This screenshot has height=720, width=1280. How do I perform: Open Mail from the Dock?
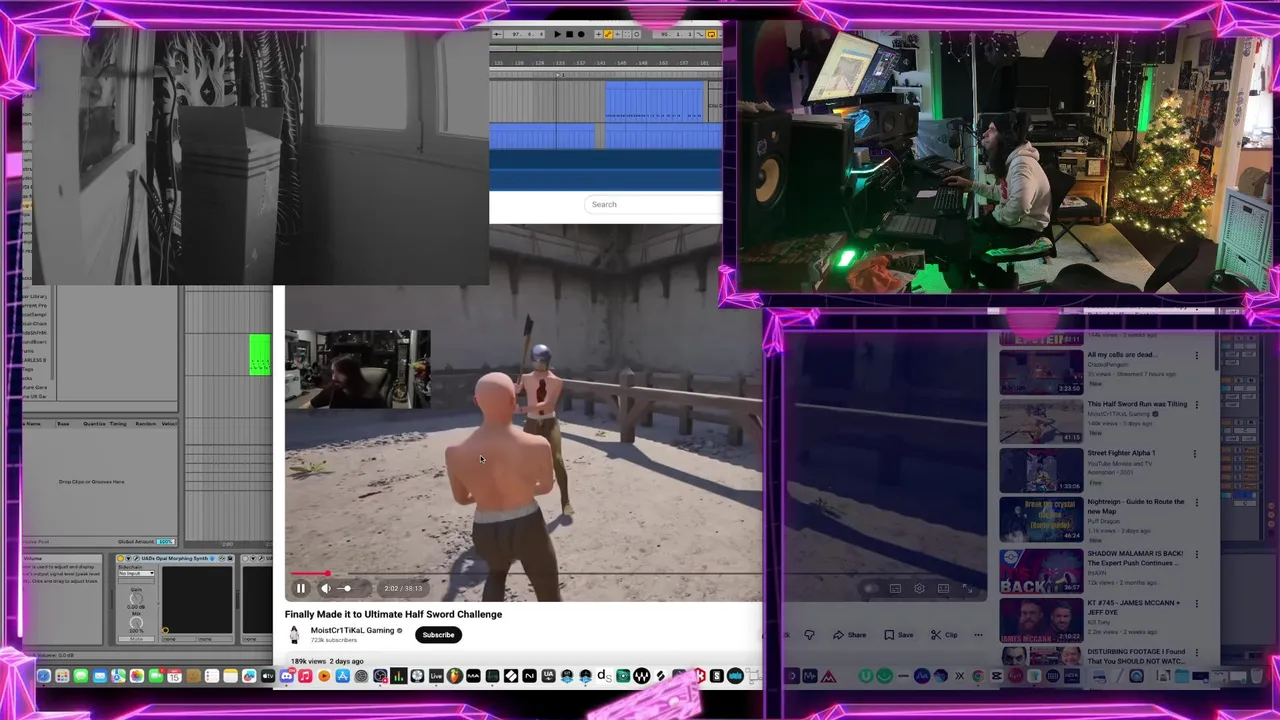coord(100,677)
